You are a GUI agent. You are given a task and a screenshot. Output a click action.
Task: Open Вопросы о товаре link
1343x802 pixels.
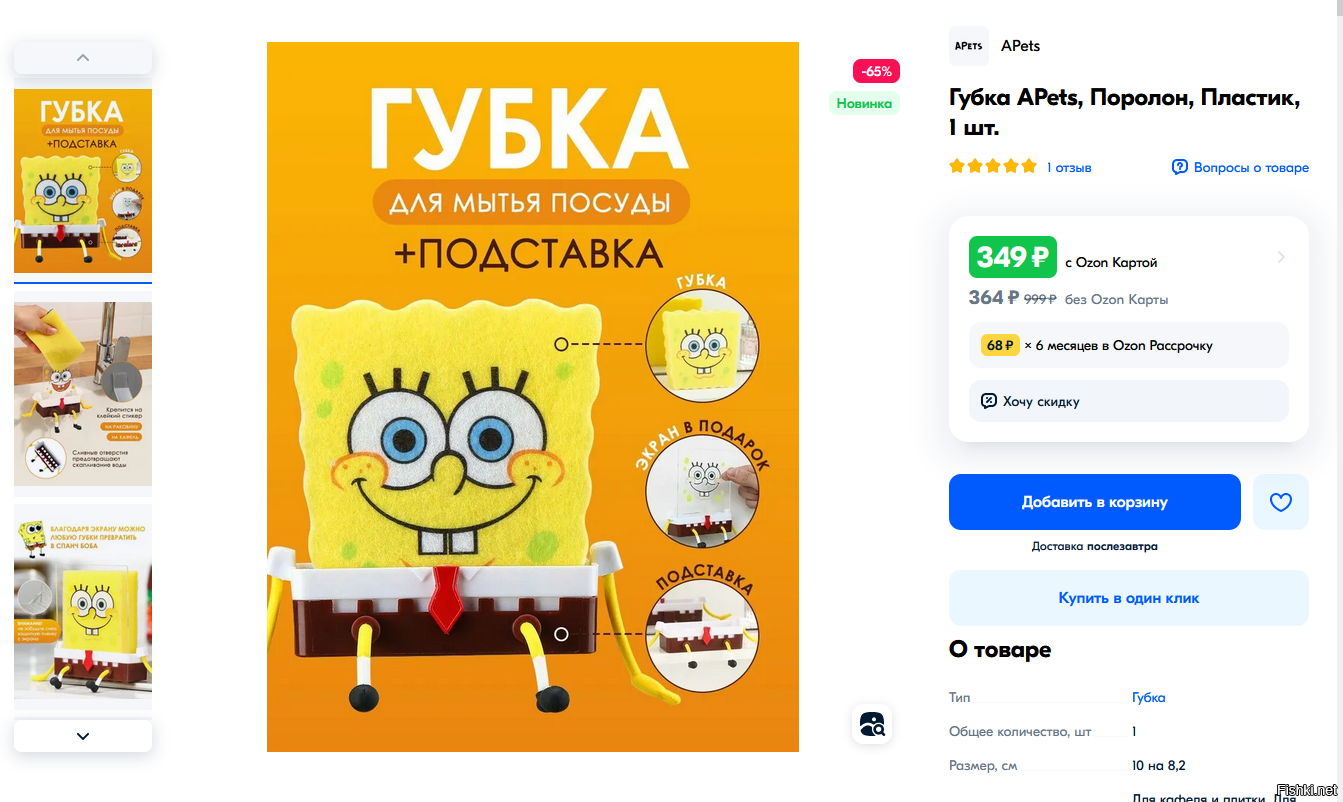click(1251, 167)
